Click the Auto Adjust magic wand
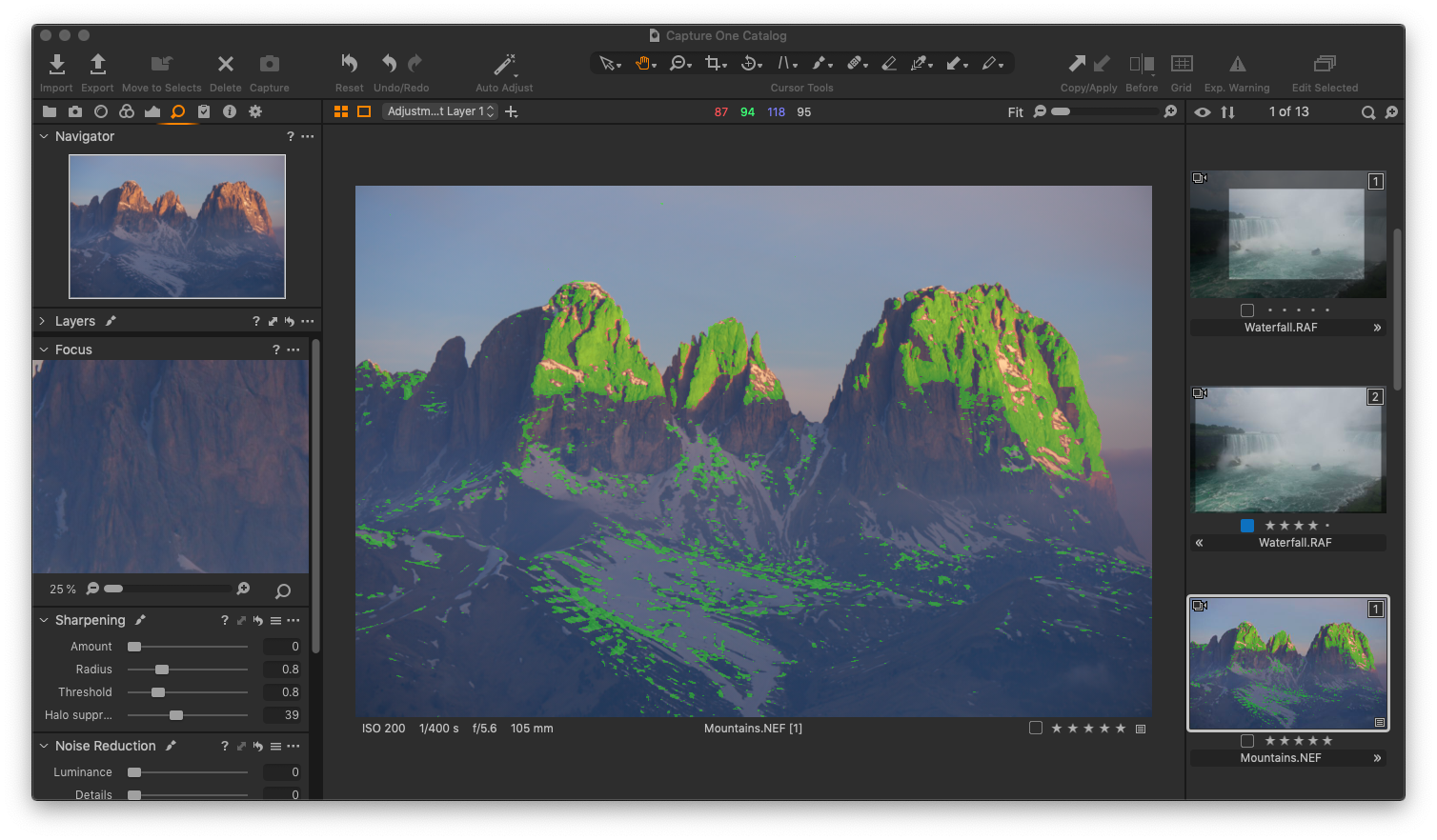This screenshot has height=840, width=1437. [x=504, y=65]
